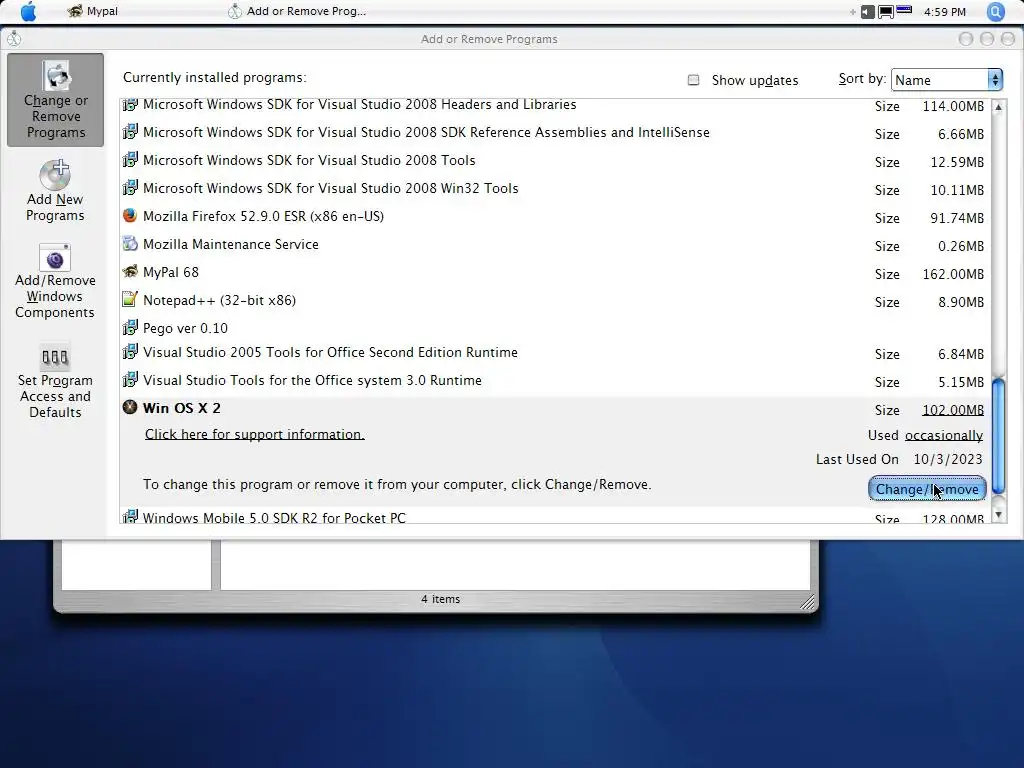Click the network monitor tray icon
Image resolution: width=1024 pixels, height=768 pixels.
pos(886,12)
